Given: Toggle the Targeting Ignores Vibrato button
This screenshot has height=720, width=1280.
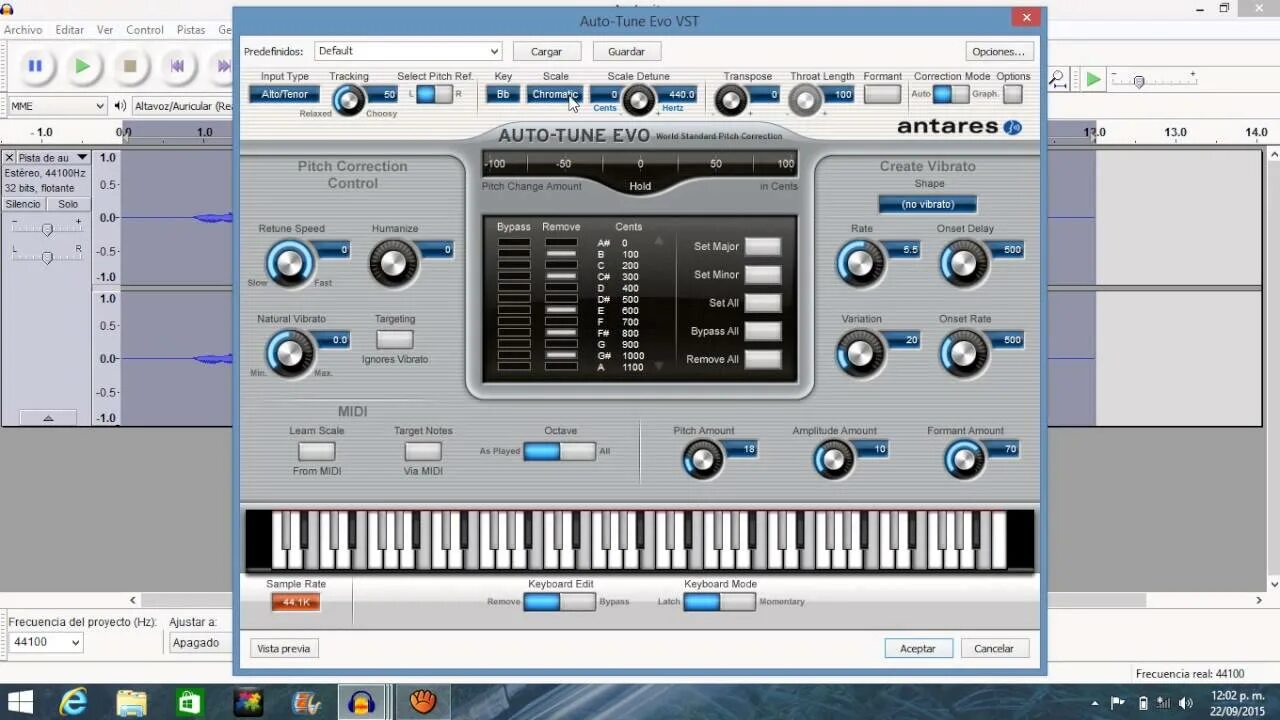Looking at the screenshot, I should [394, 340].
